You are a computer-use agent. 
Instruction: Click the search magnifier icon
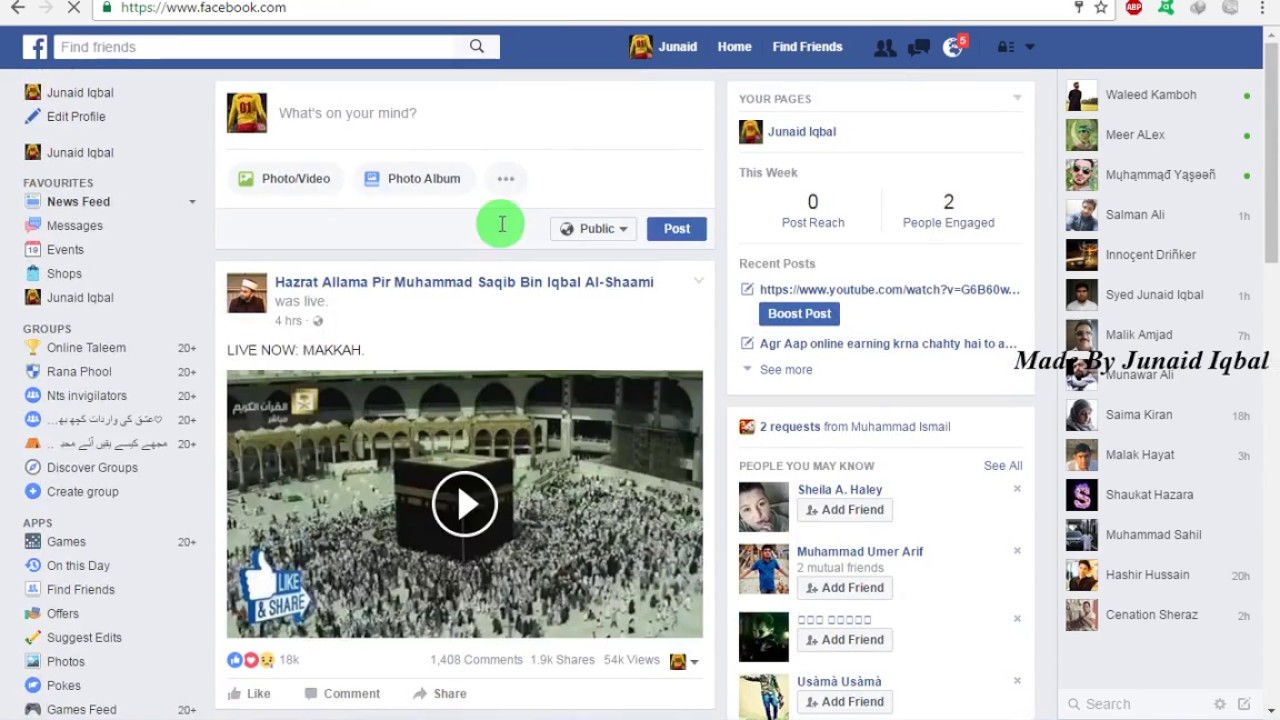477,46
